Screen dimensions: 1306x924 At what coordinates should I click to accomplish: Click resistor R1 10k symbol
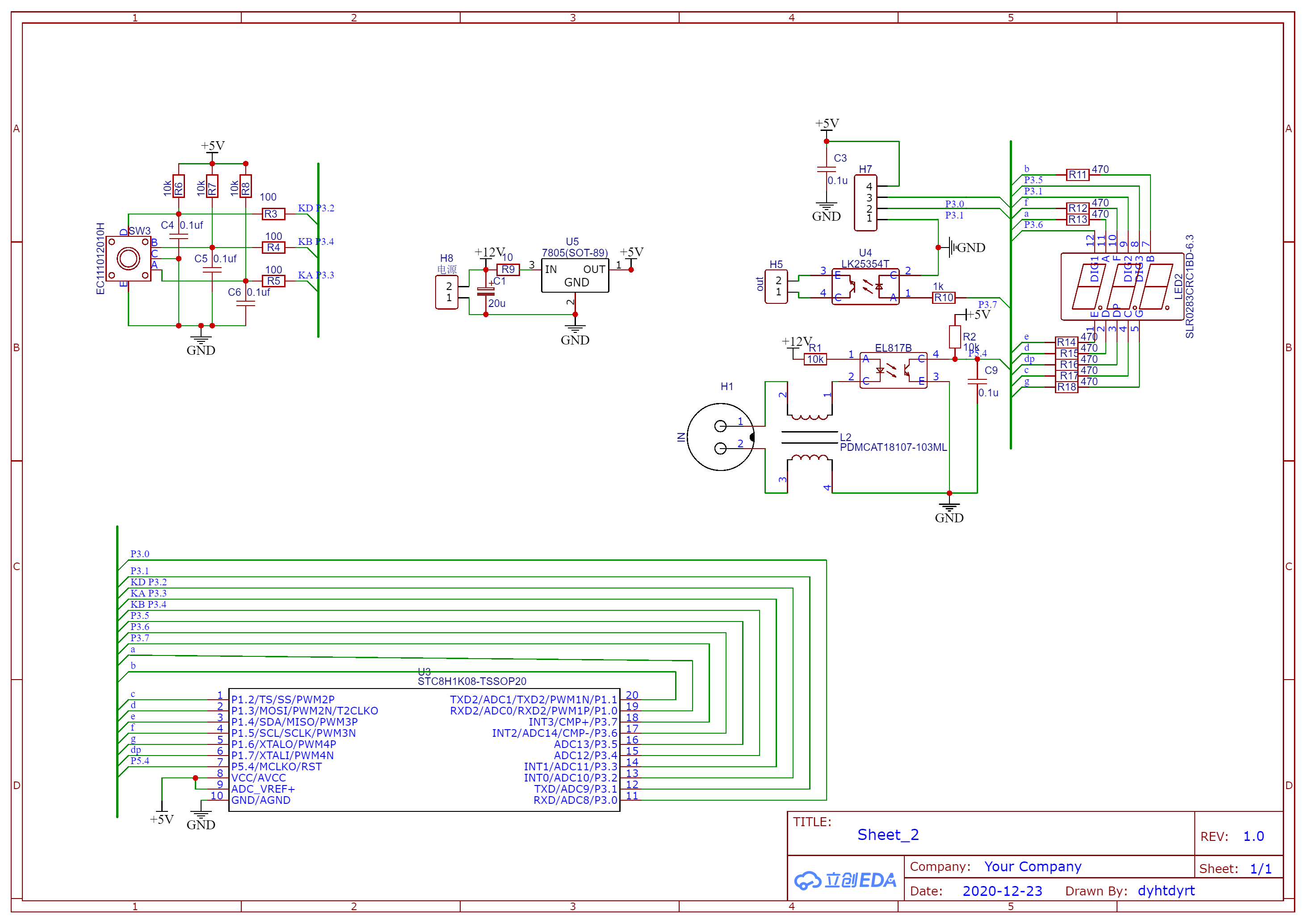(815, 359)
